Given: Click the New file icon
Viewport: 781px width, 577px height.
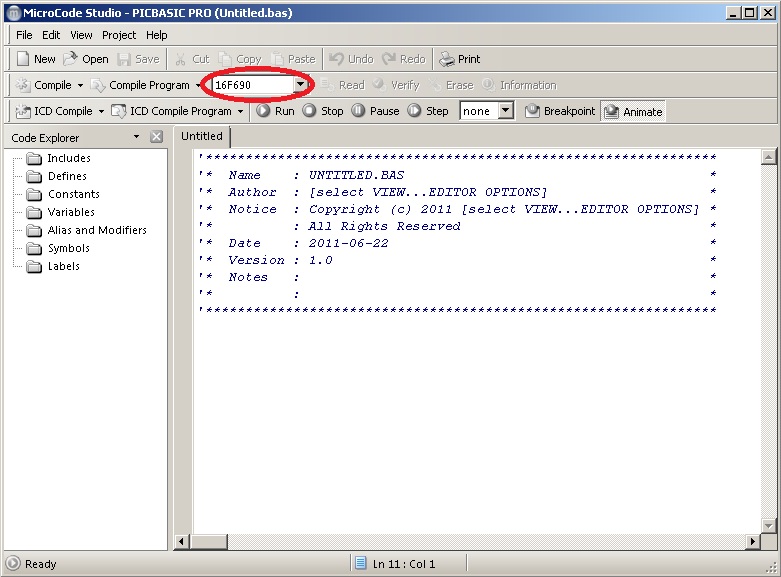Looking at the screenshot, I should tap(23, 59).
